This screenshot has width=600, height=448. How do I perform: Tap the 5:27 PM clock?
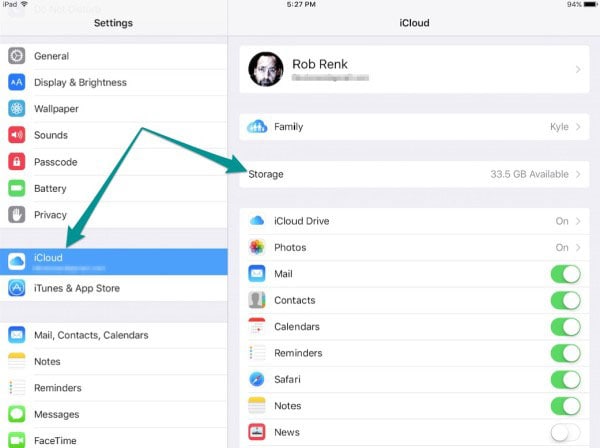(301, 4)
